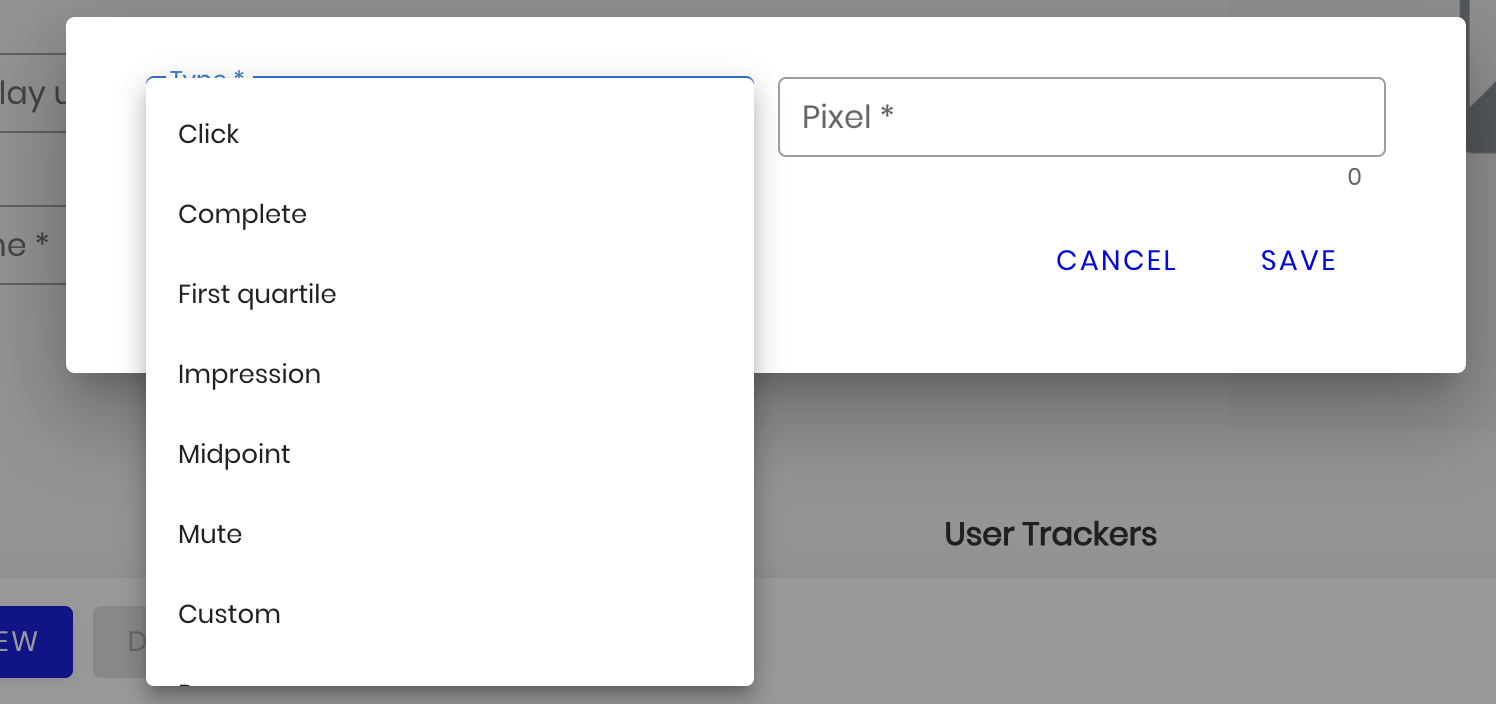The height and width of the screenshot is (704, 1496).
Task: Click the partially hidden 'lay u' field
Action: click(32, 93)
